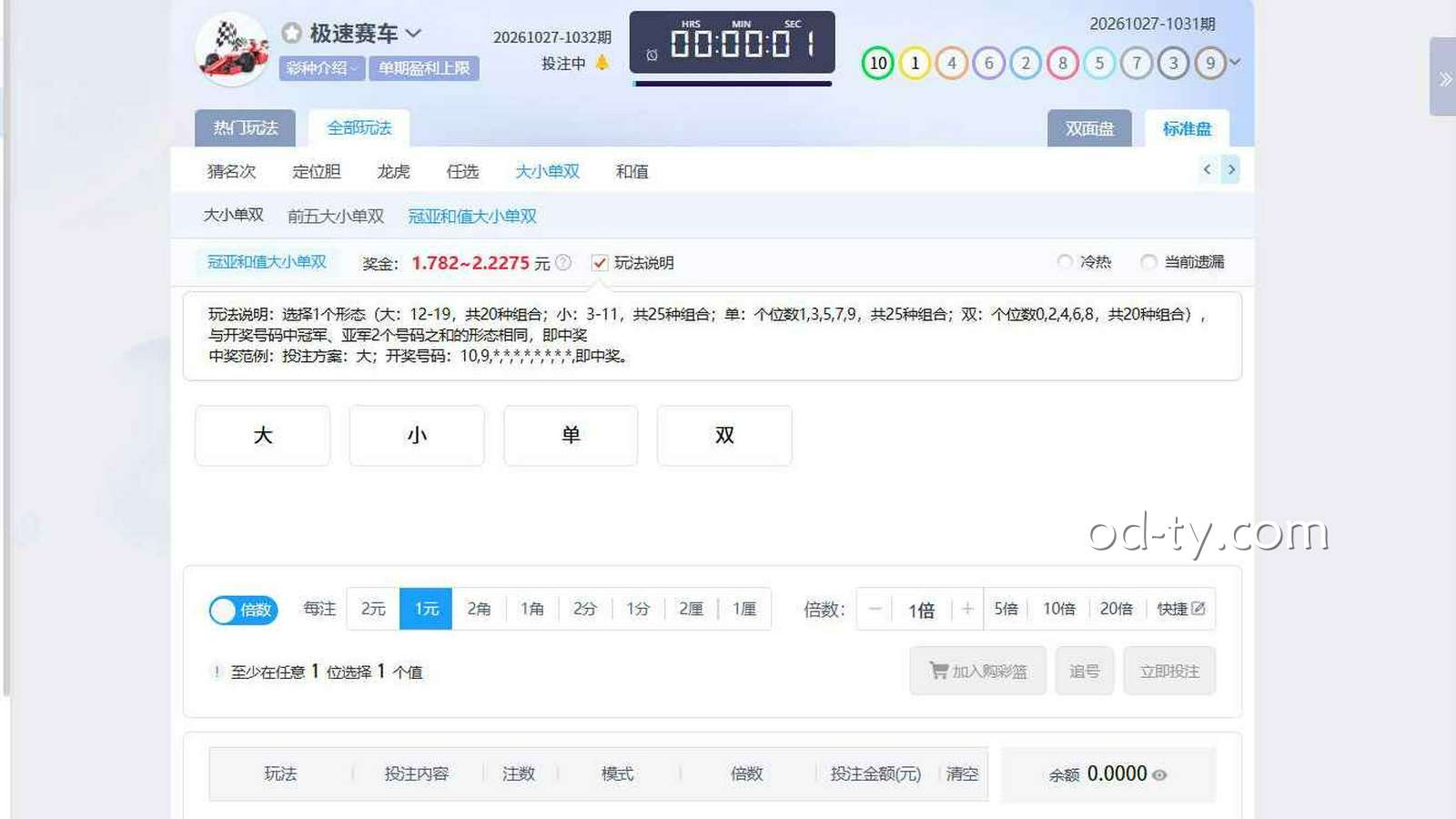The height and width of the screenshot is (819, 1456).
Task: Click result ball number 6
Action: [988, 63]
